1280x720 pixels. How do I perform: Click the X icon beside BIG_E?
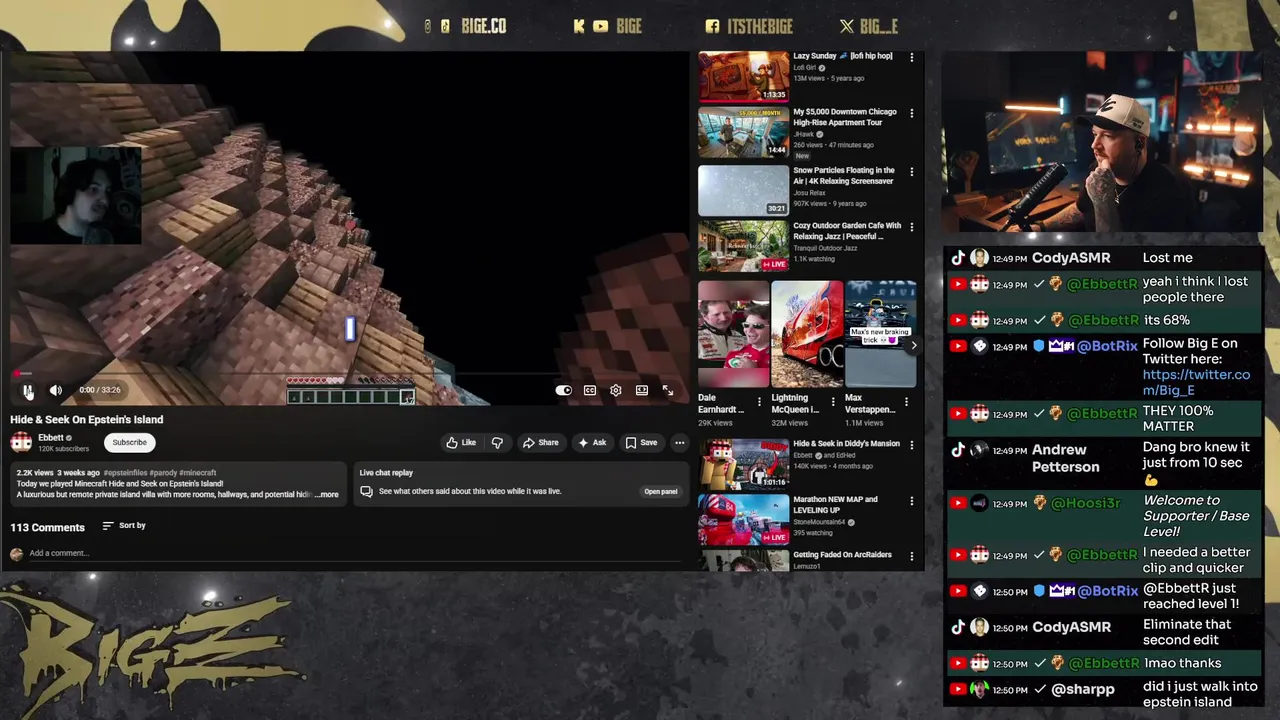[847, 27]
